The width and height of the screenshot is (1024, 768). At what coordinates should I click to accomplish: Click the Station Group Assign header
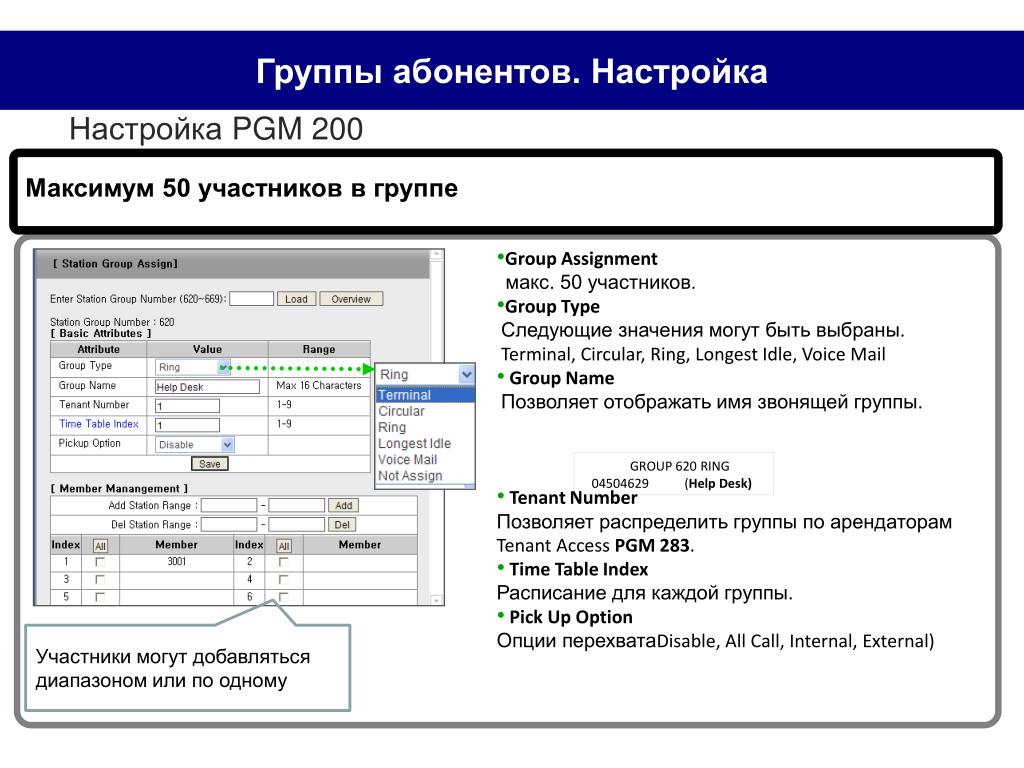tap(115, 264)
